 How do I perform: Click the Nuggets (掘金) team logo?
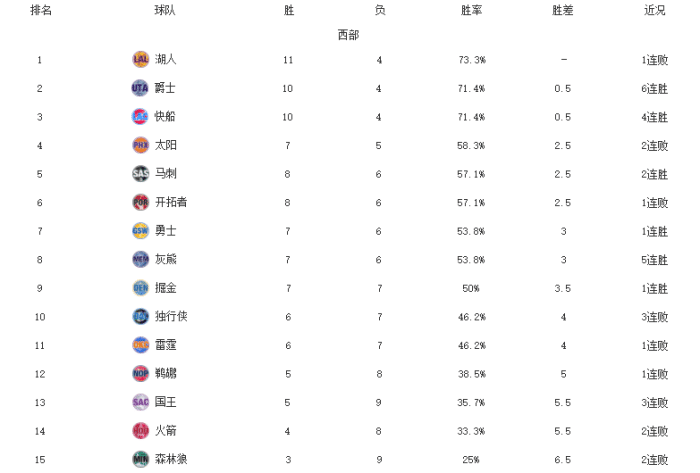tap(140, 288)
